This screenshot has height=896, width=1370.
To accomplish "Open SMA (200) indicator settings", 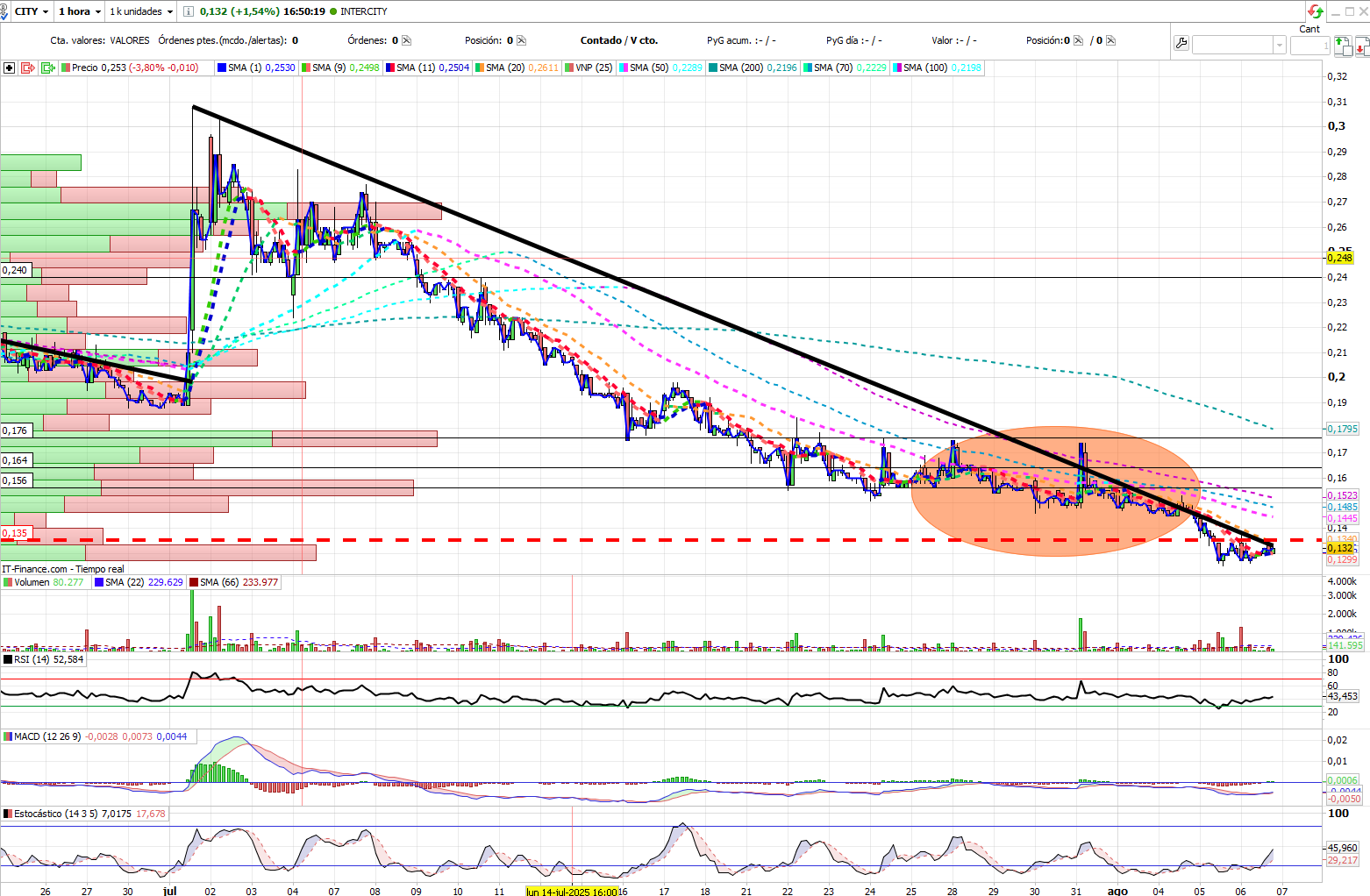I will click(753, 68).
